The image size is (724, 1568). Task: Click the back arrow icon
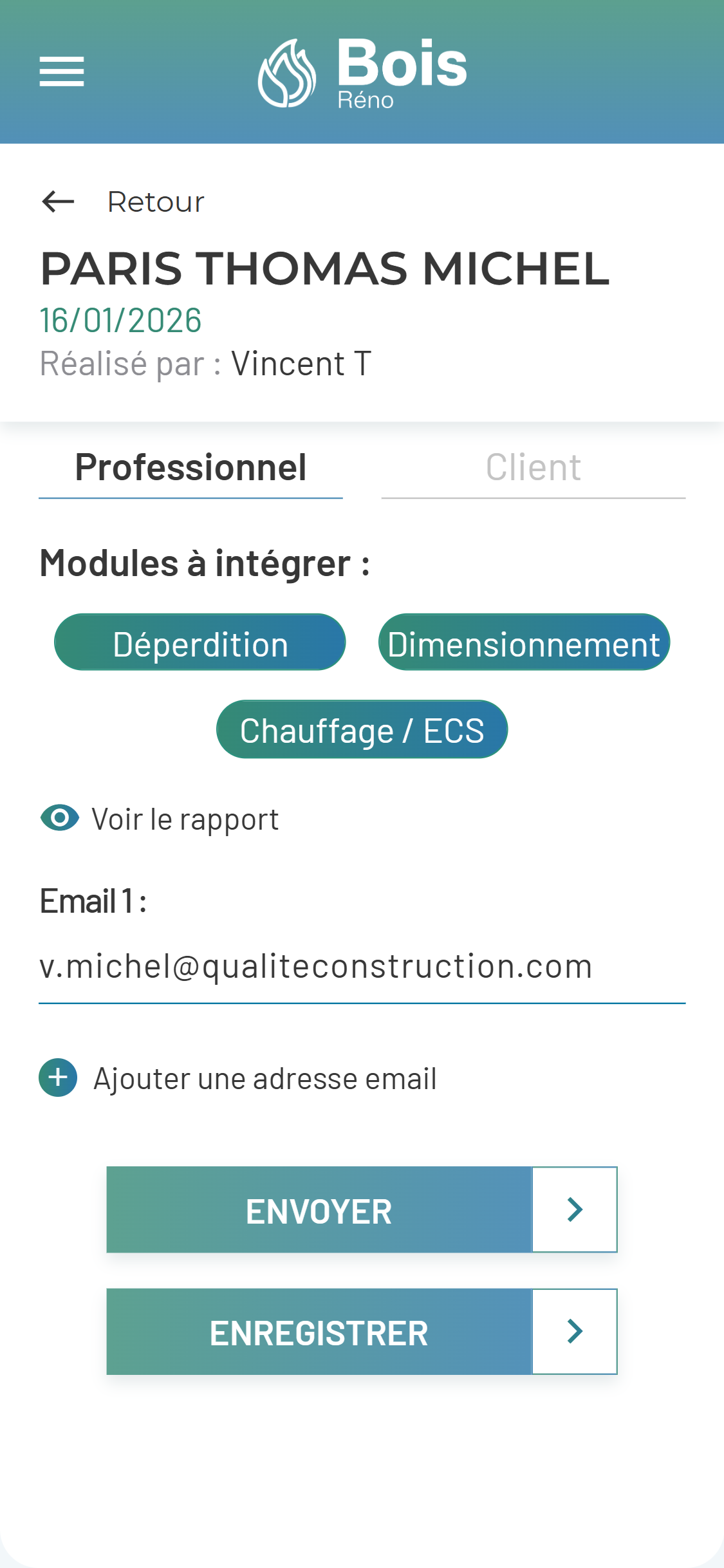(x=58, y=201)
